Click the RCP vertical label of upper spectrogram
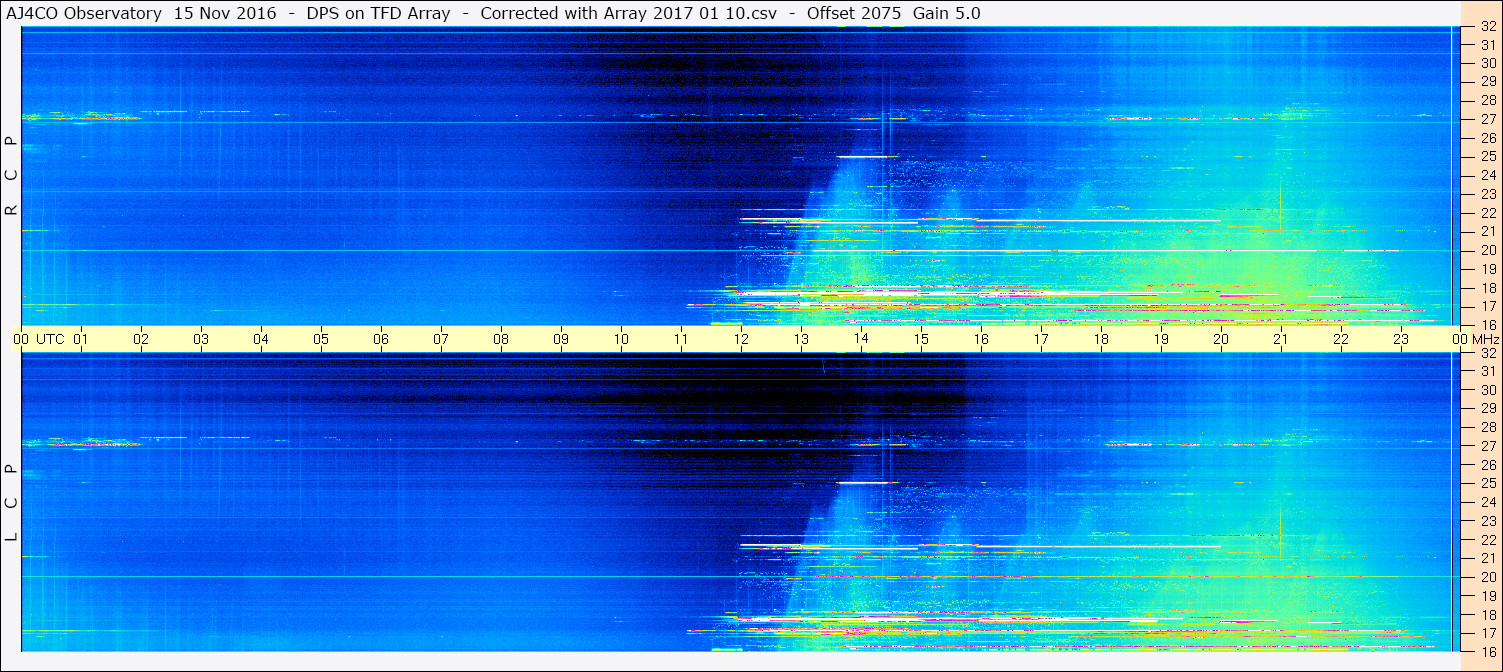This screenshot has height=672, width=1503. coord(12,177)
